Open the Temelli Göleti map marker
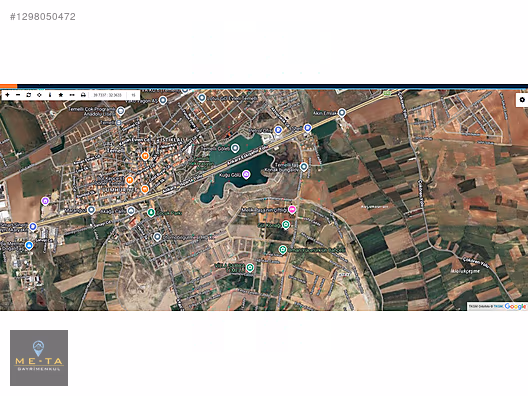This screenshot has width=528, height=396. point(235,148)
